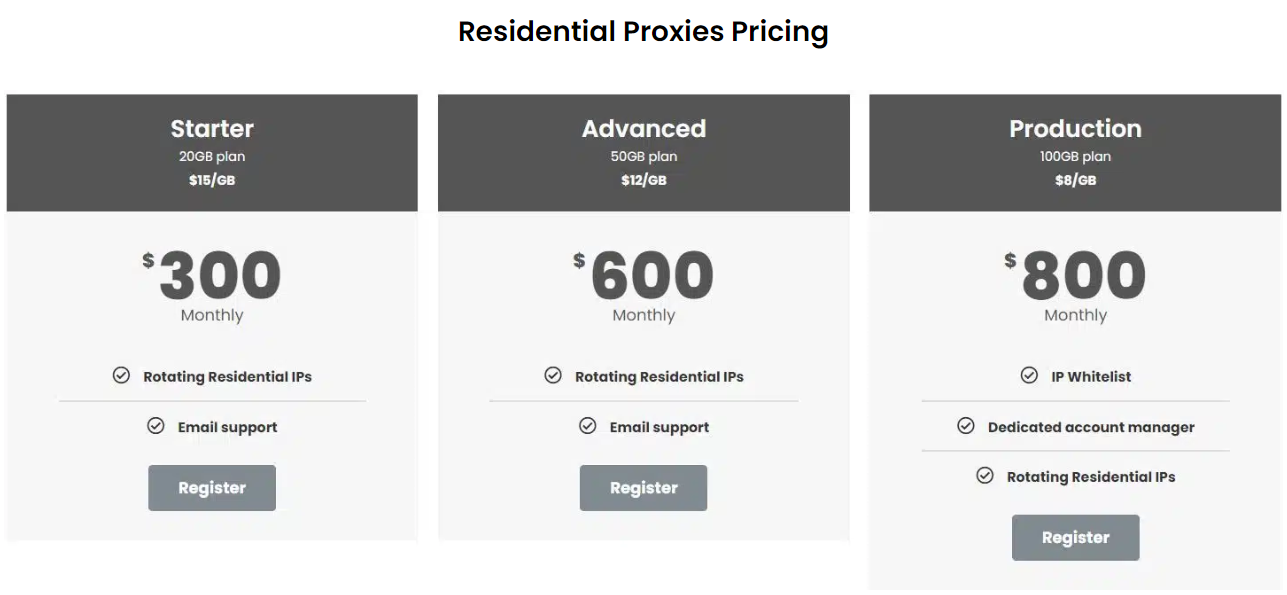Viewport: 1287px width, 595px height.
Task: Click the $300 monthly price
Action: click(212, 276)
